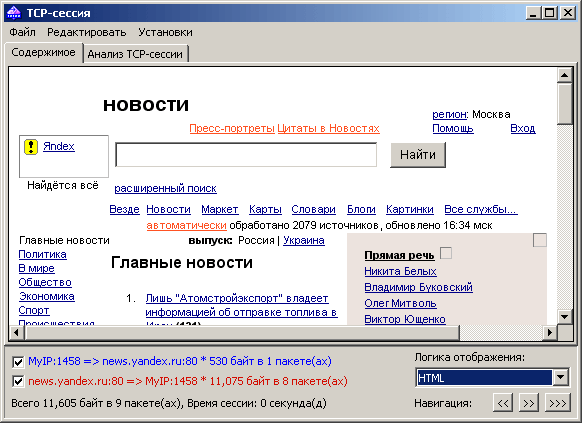Click the регион link
Screen dimensions: 582x423
[449, 114]
